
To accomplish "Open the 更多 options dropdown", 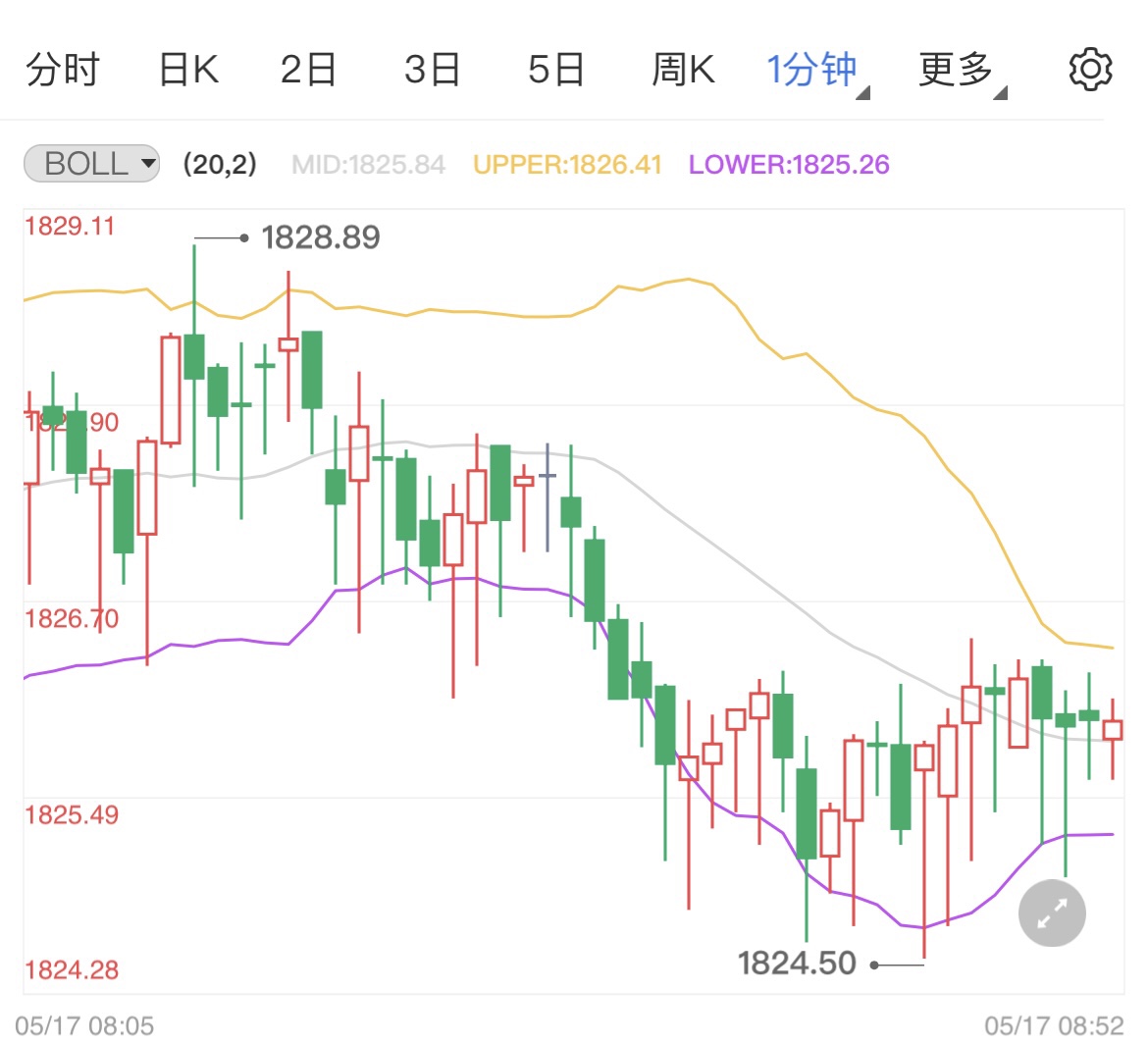I will pos(962,72).
